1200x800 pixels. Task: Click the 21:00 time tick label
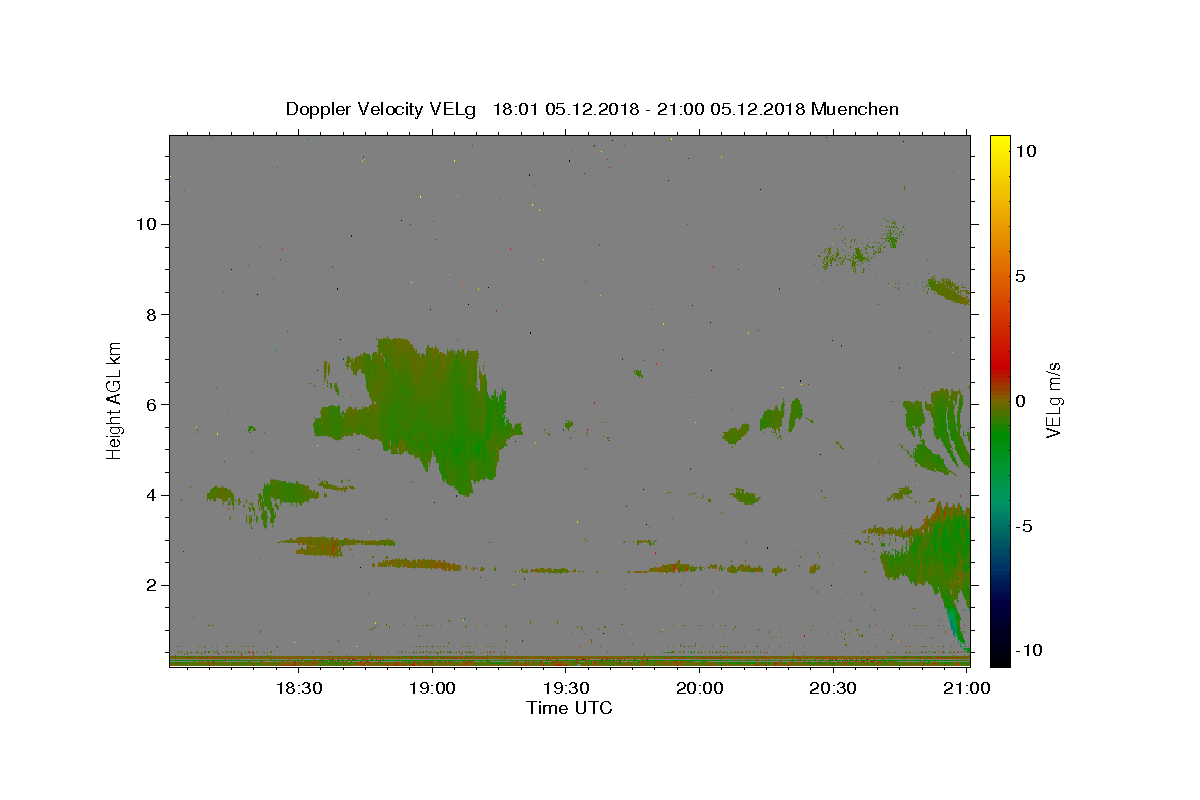(967, 688)
